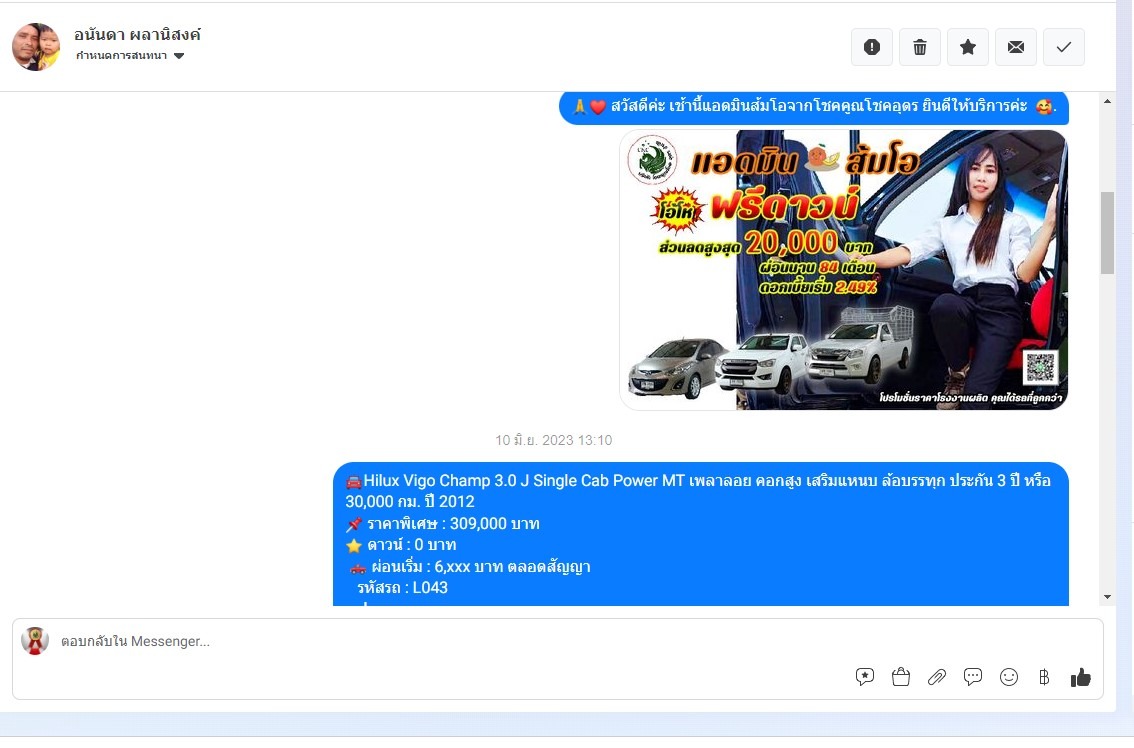Open contact name อนันดา ผลานิสงค์
This screenshot has width=1134, height=748.
pos(137,34)
